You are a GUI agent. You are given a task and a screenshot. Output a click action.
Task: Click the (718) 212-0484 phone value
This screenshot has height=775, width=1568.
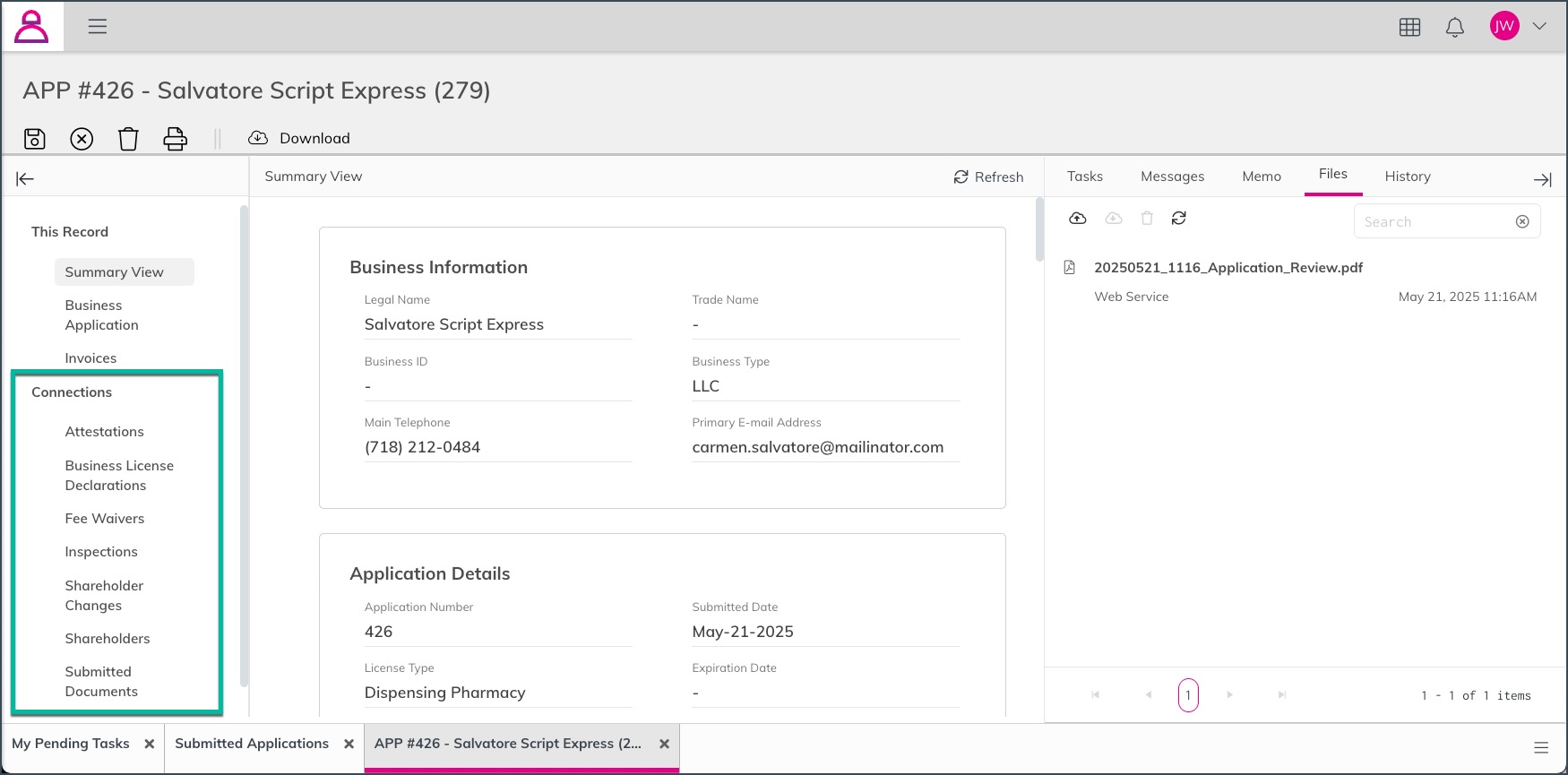coord(422,447)
